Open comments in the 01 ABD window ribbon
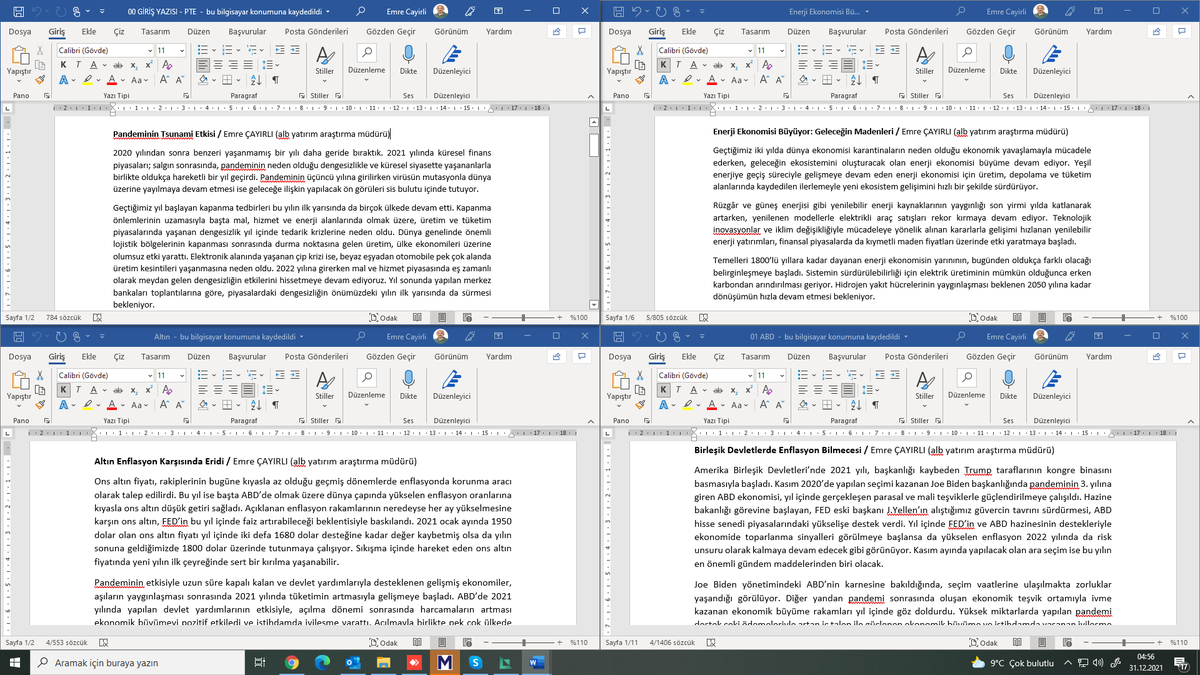This screenshot has height=675, width=1200. [x=1181, y=356]
